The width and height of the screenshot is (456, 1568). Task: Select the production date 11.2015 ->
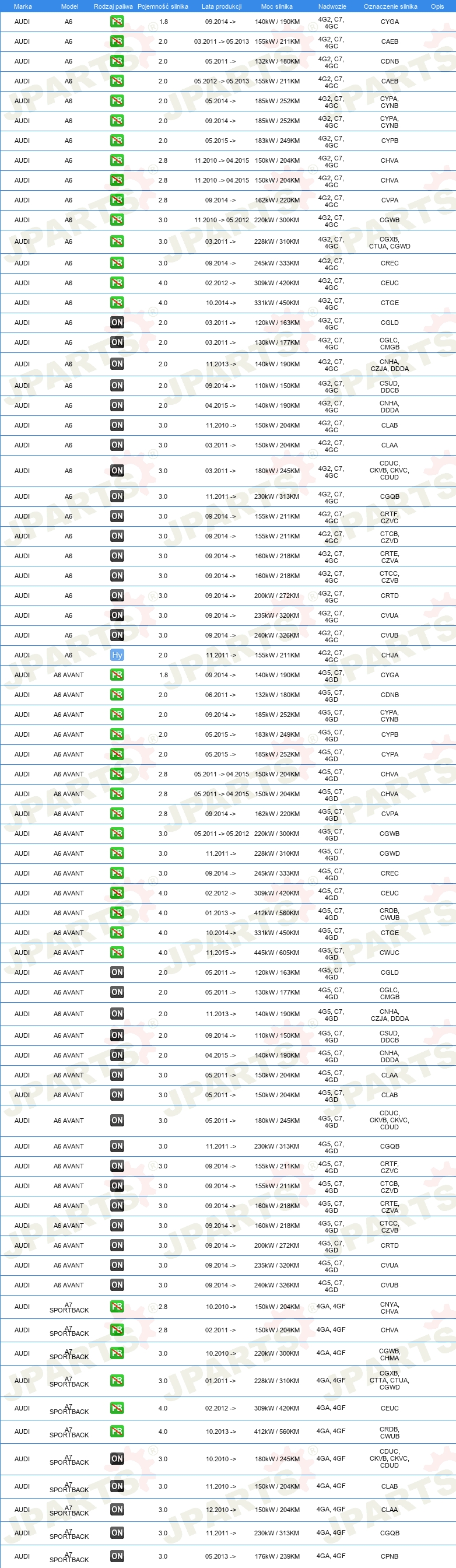pyautogui.click(x=220, y=953)
